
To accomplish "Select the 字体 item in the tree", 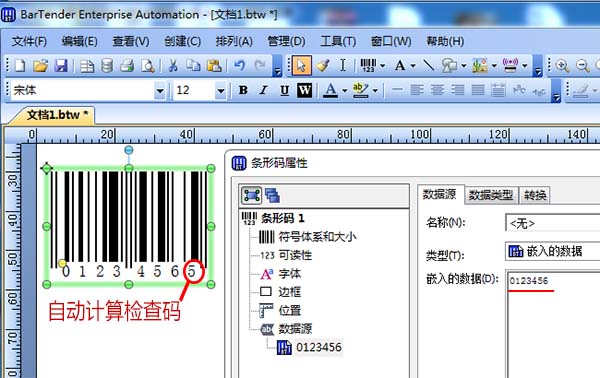I will click(x=290, y=274).
